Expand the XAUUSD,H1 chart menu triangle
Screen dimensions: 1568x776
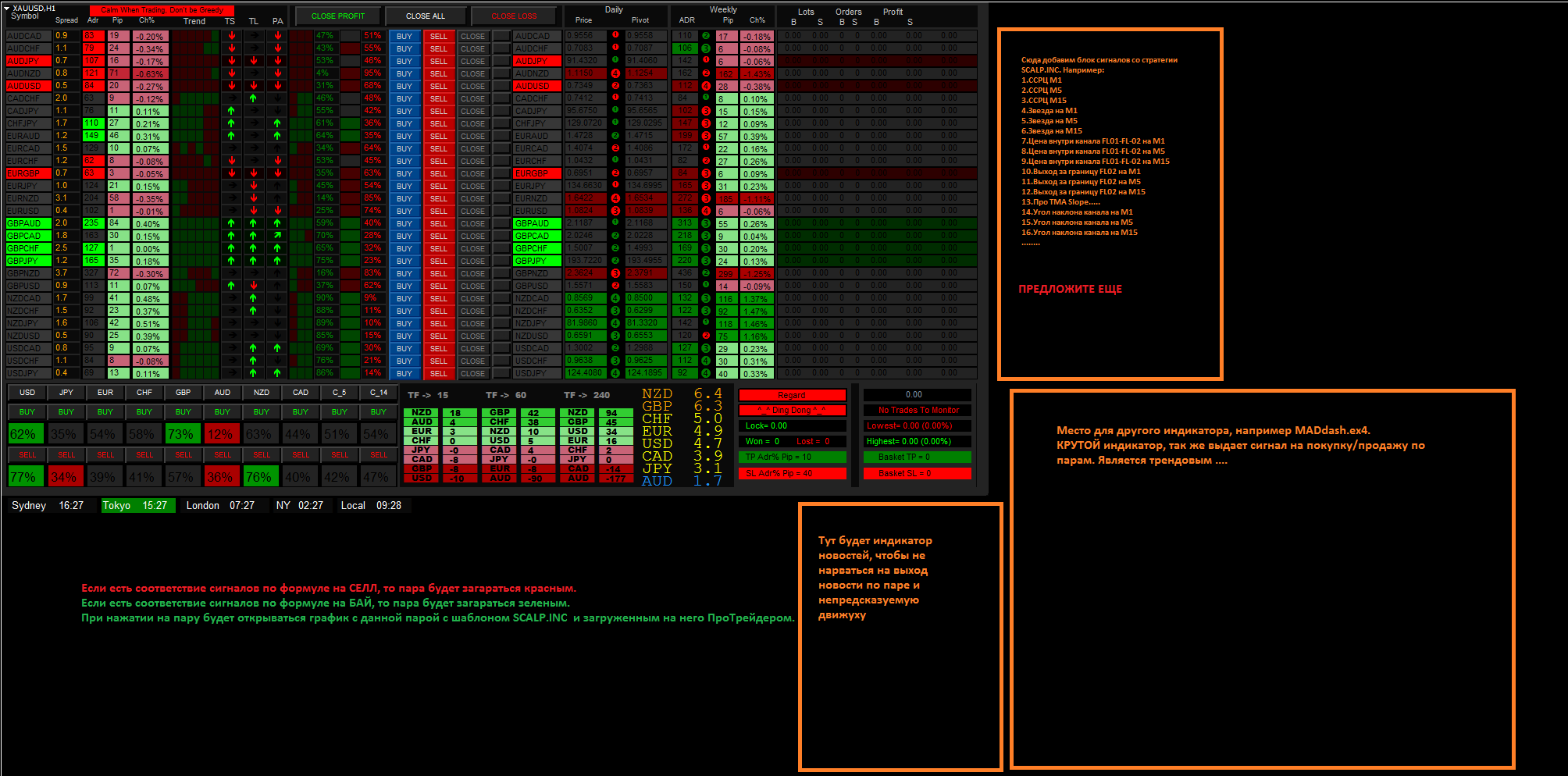[x=7, y=8]
